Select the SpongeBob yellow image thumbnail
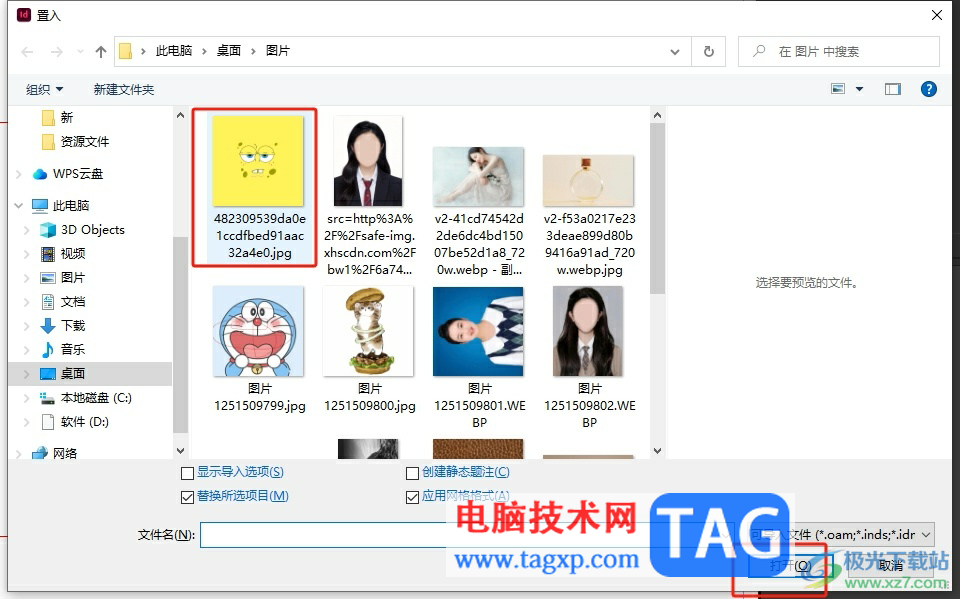The image size is (960, 599). (258, 161)
